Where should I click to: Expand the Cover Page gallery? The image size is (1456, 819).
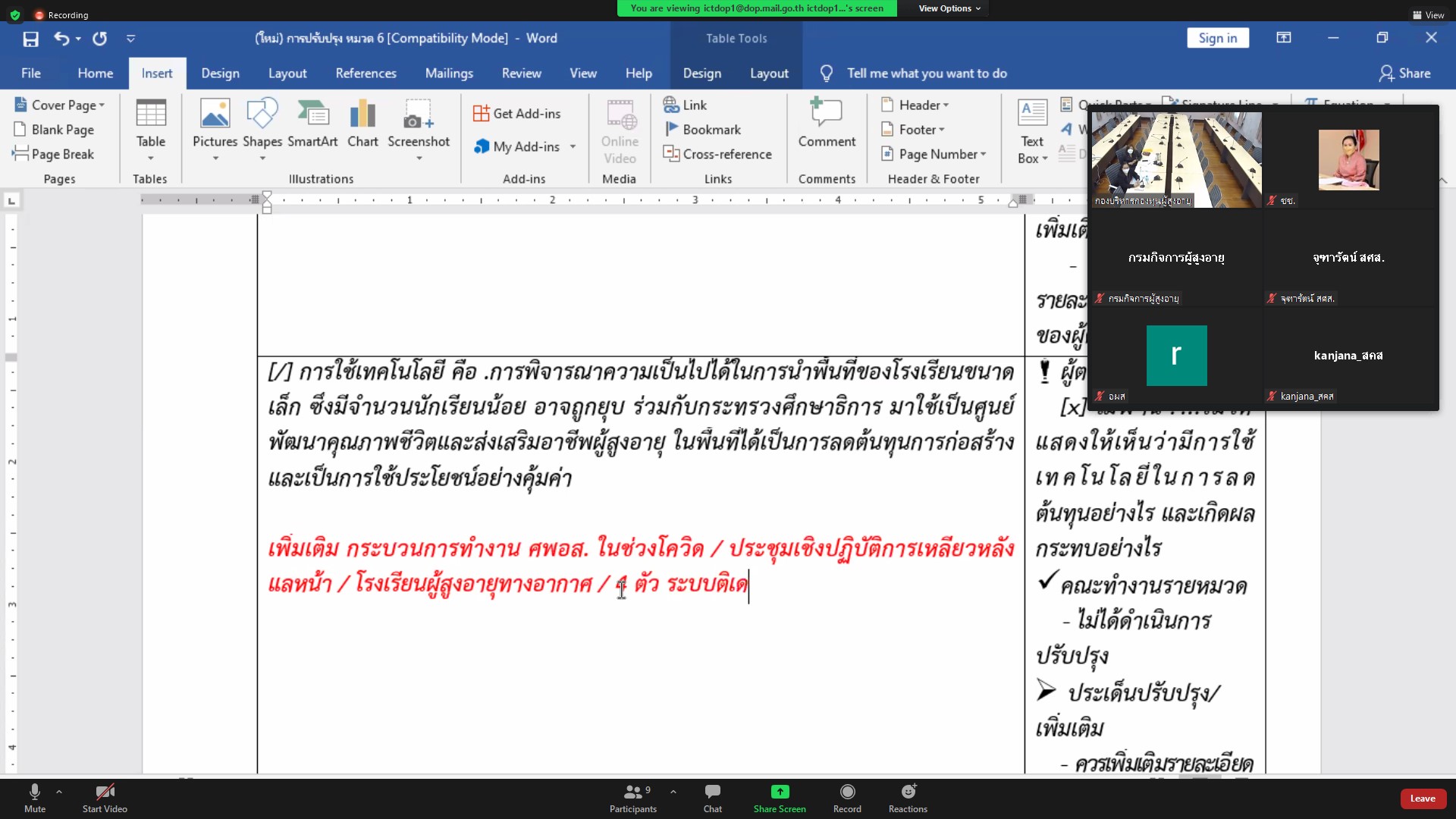[x=60, y=105]
